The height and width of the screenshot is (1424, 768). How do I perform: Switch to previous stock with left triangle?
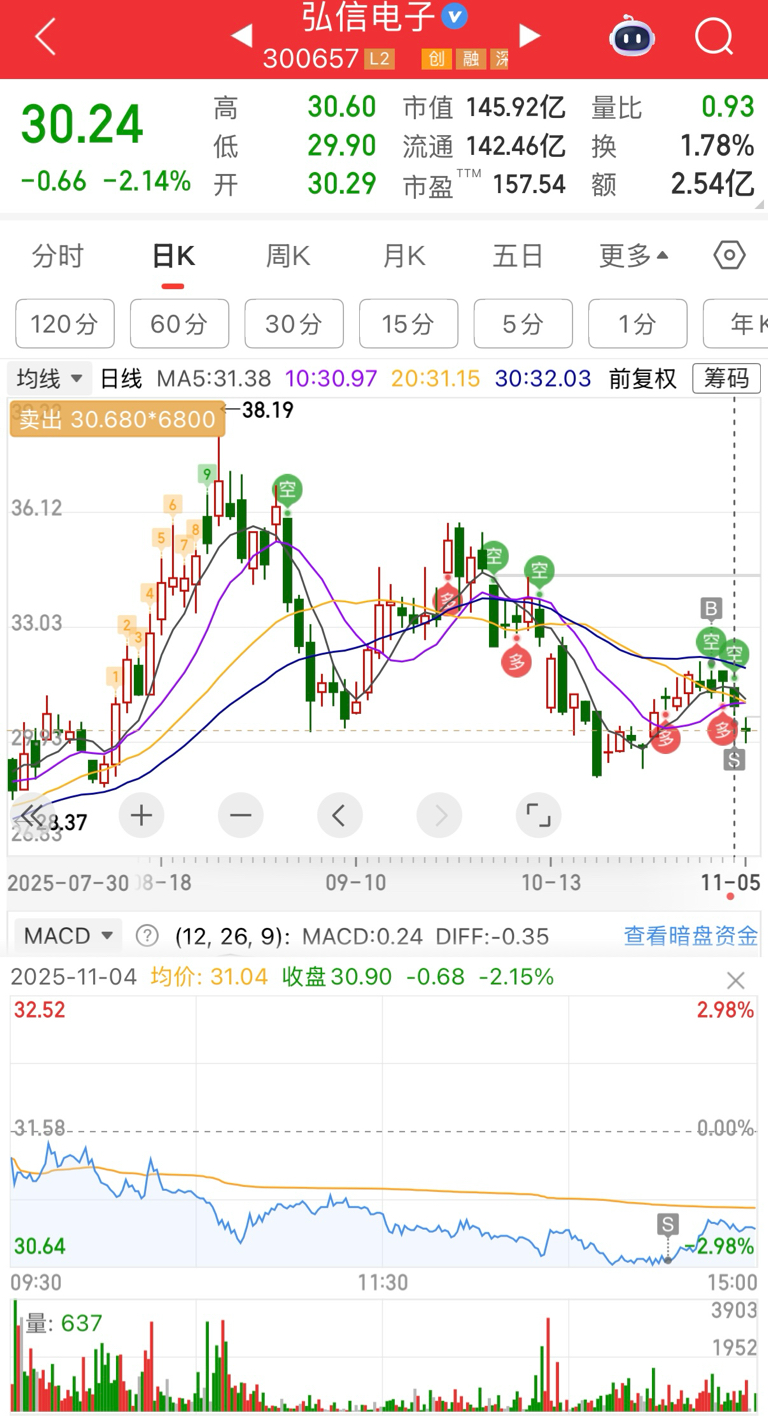(x=241, y=37)
